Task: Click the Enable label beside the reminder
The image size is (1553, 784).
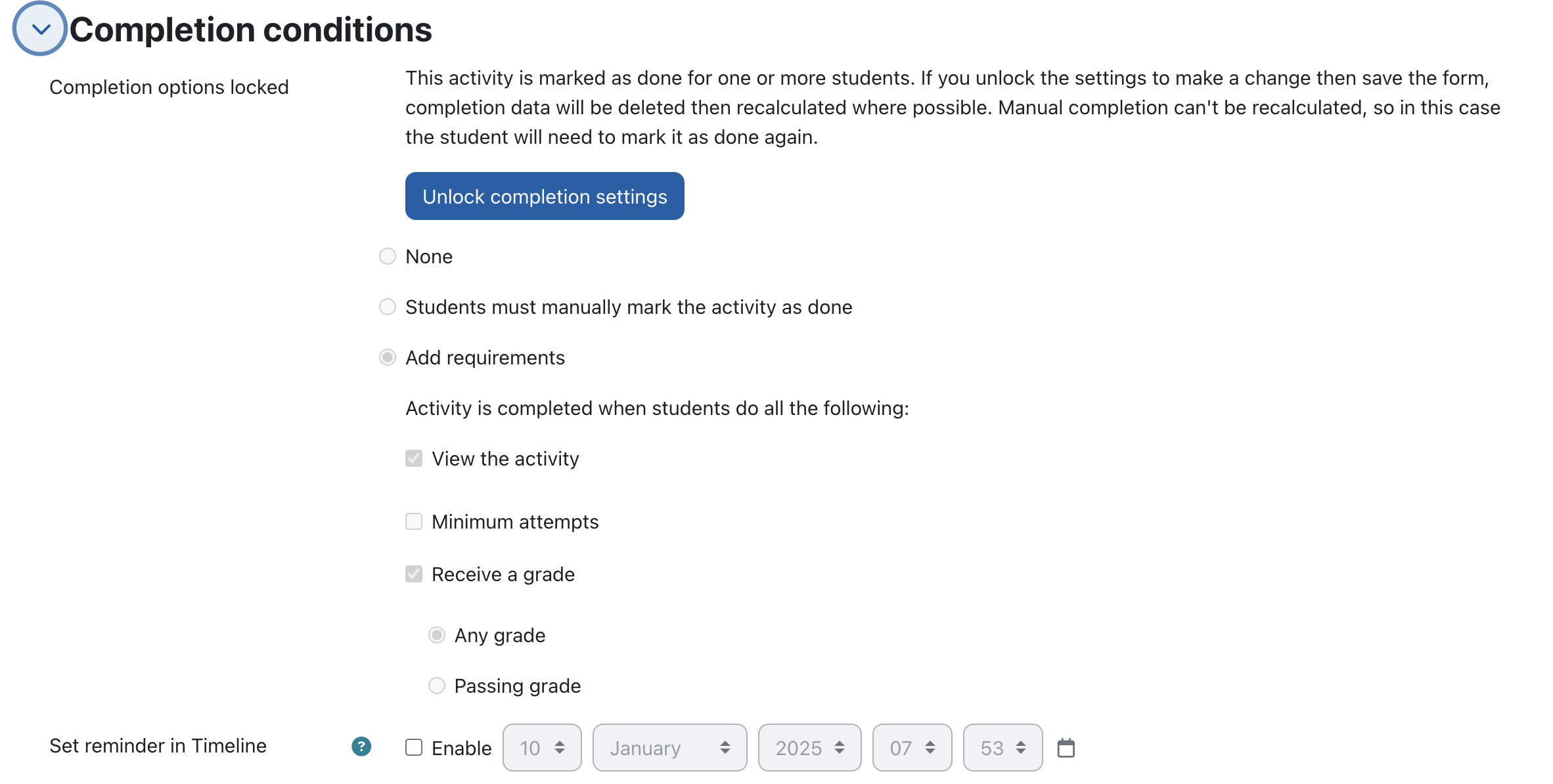Action: tap(461, 749)
